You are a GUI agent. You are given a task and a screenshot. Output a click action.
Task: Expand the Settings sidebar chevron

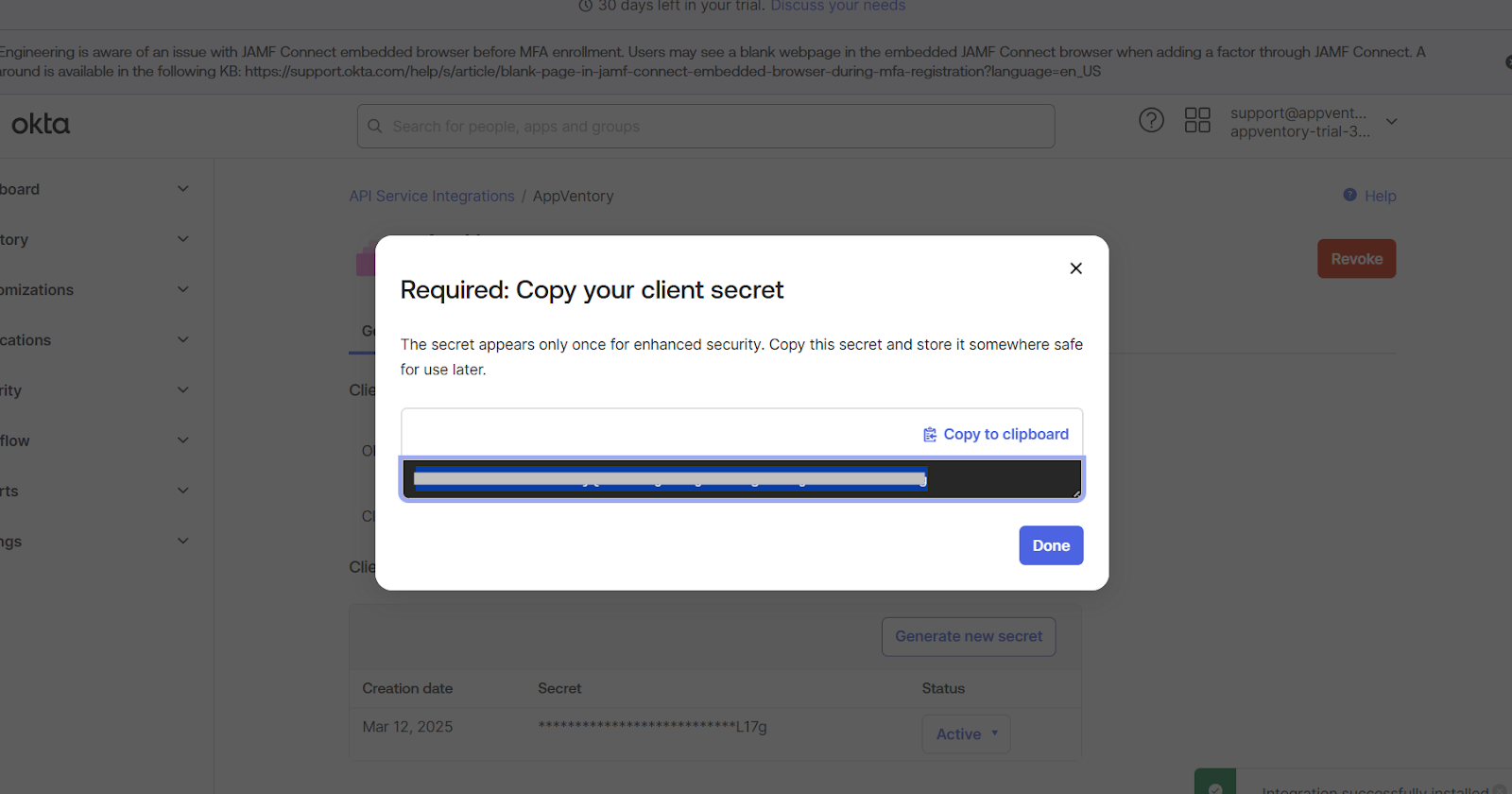[x=183, y=541]
